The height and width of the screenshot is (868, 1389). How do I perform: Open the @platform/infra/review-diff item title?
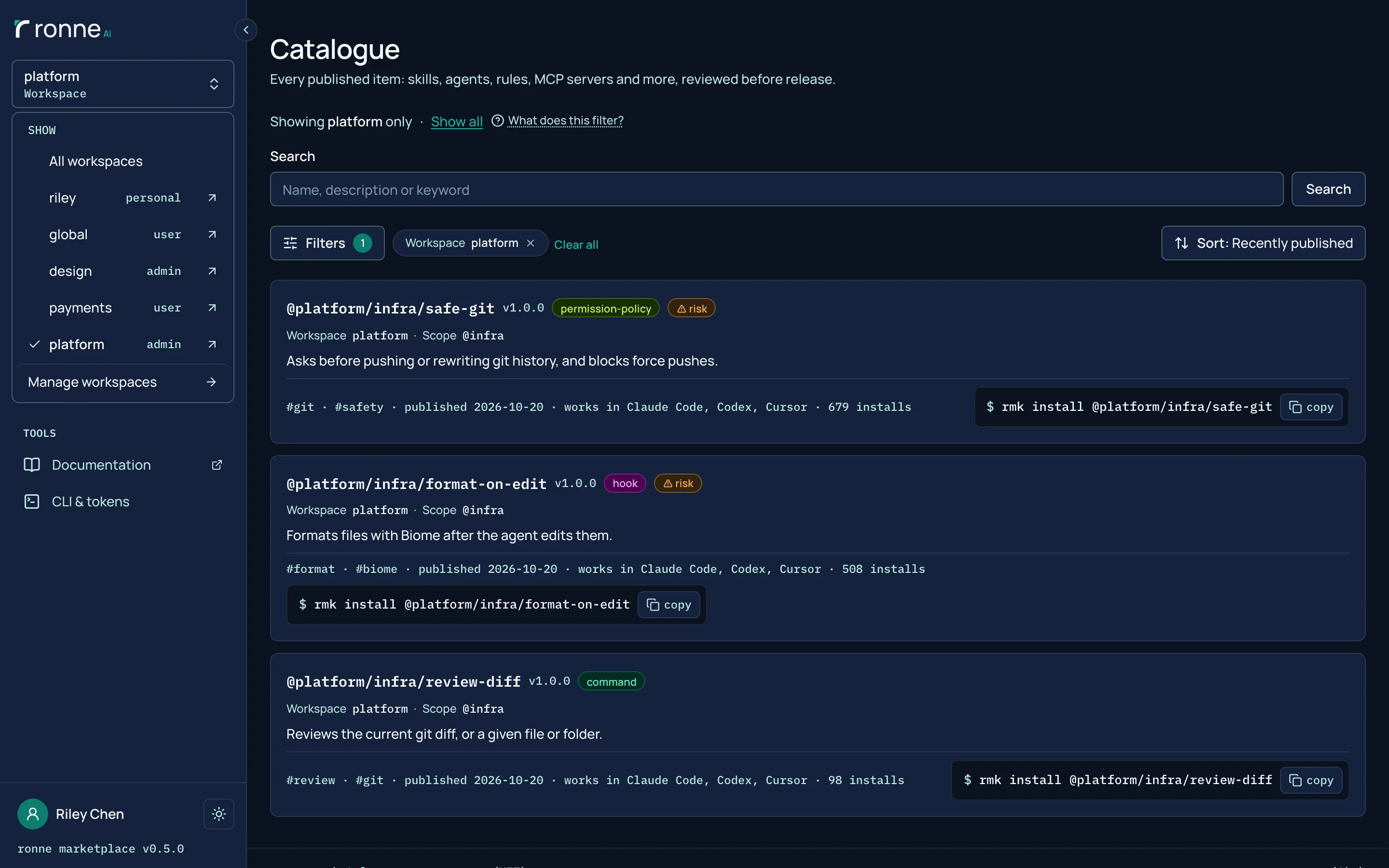tap(404, 681)
